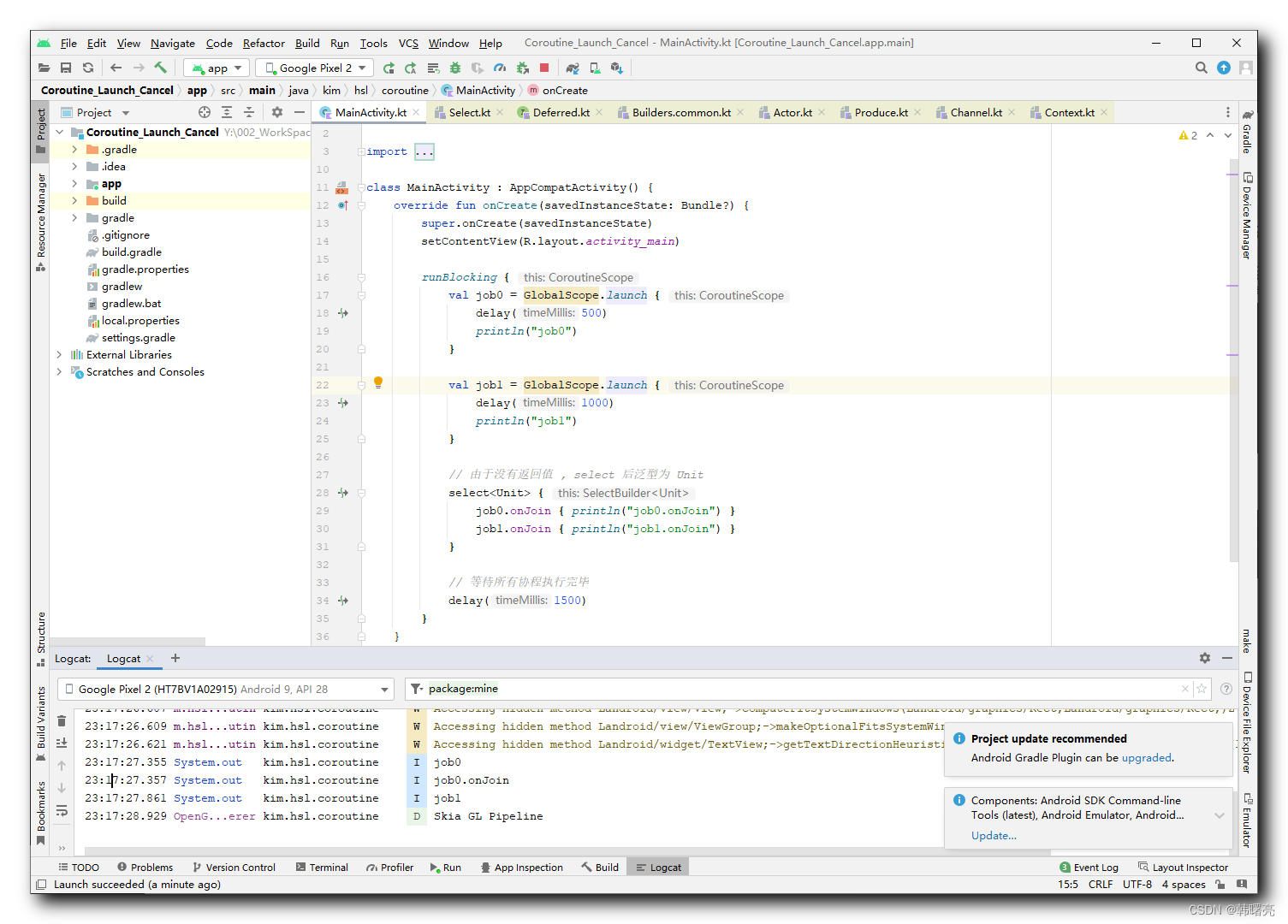The width and height of the screenshot is (1288, 924).
Task: Click the Save All disk icon
Action: pos(66,68)
